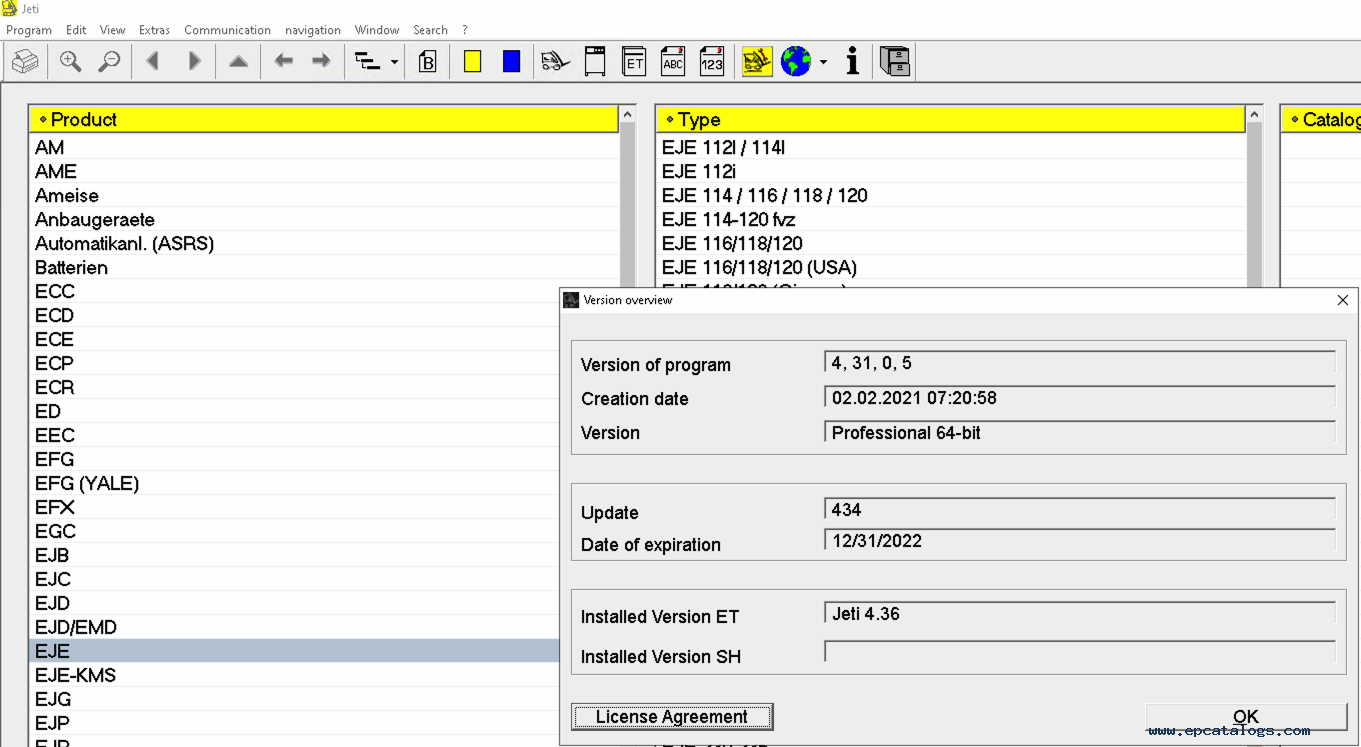Click the empty Installed Version SH field

[x=1080, y=652]
